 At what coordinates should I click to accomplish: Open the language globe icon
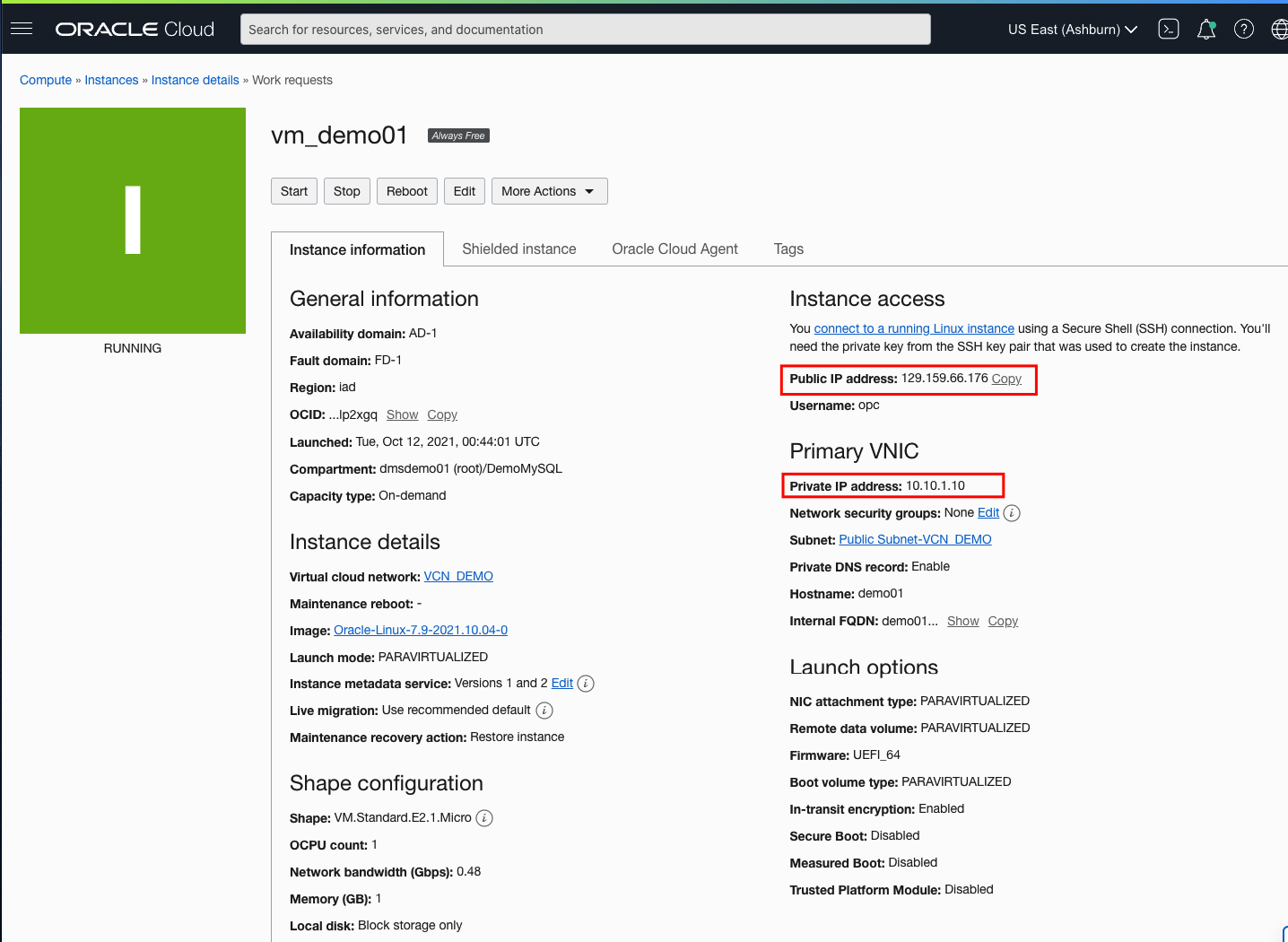(1280, 29)
